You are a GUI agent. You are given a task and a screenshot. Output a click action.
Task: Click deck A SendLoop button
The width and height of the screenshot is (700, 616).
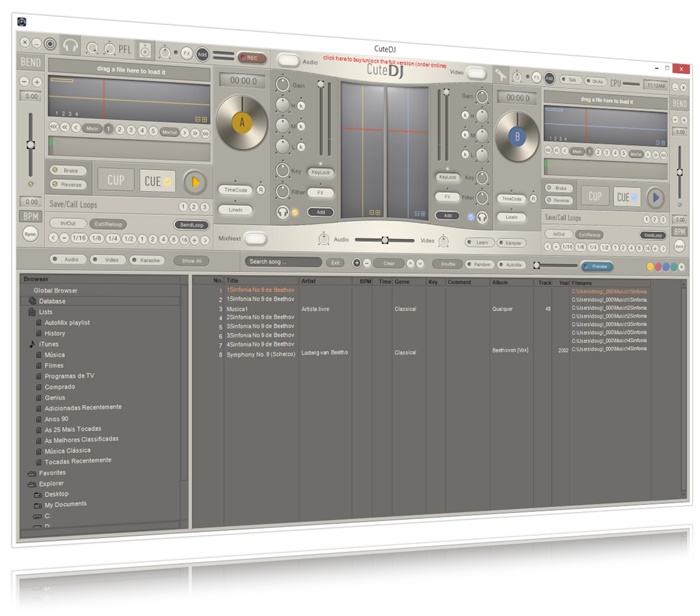coord(192,225)
